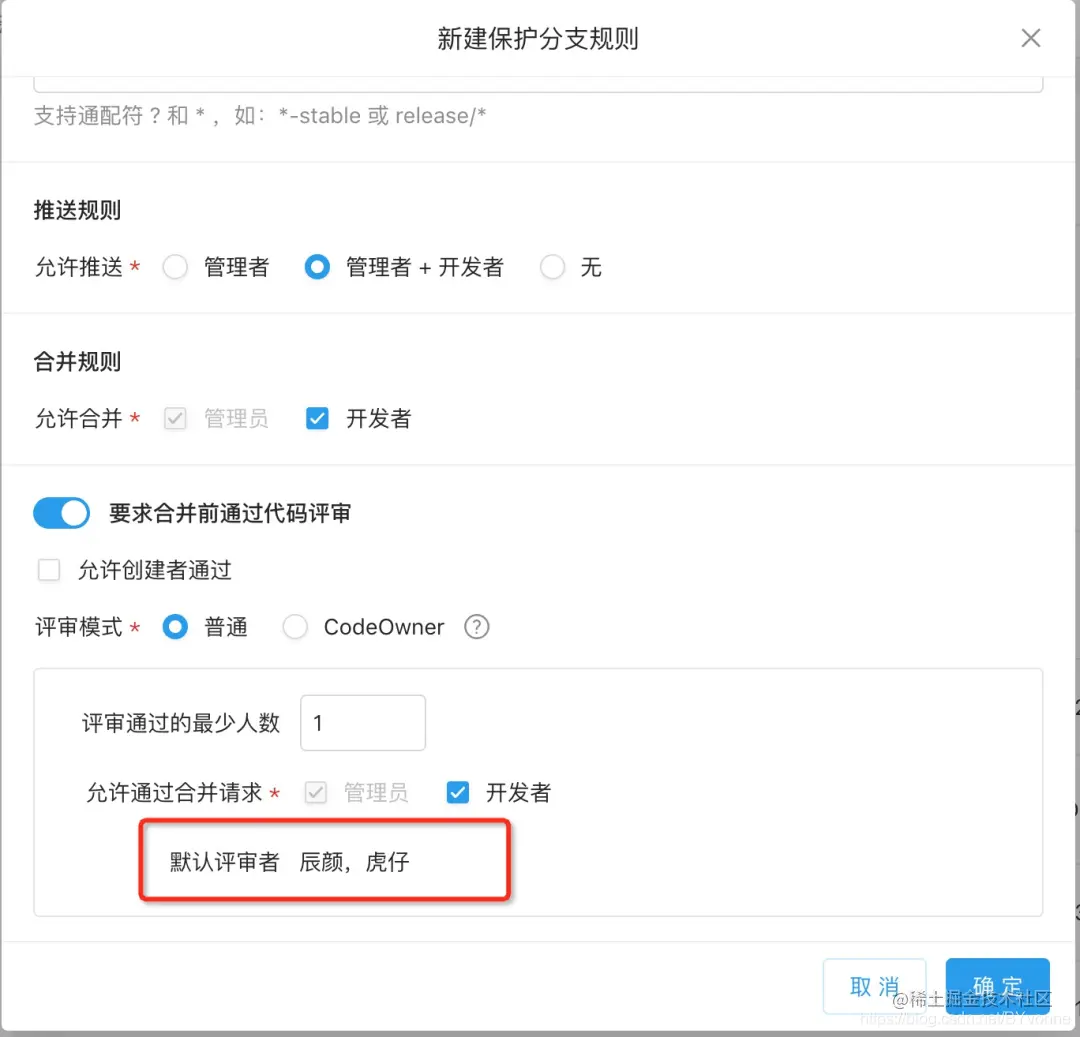The height and width of the screenshot is (1037, 1080).
Task: Edit the minimum reviewer count field showing 1
Action: 362,722
